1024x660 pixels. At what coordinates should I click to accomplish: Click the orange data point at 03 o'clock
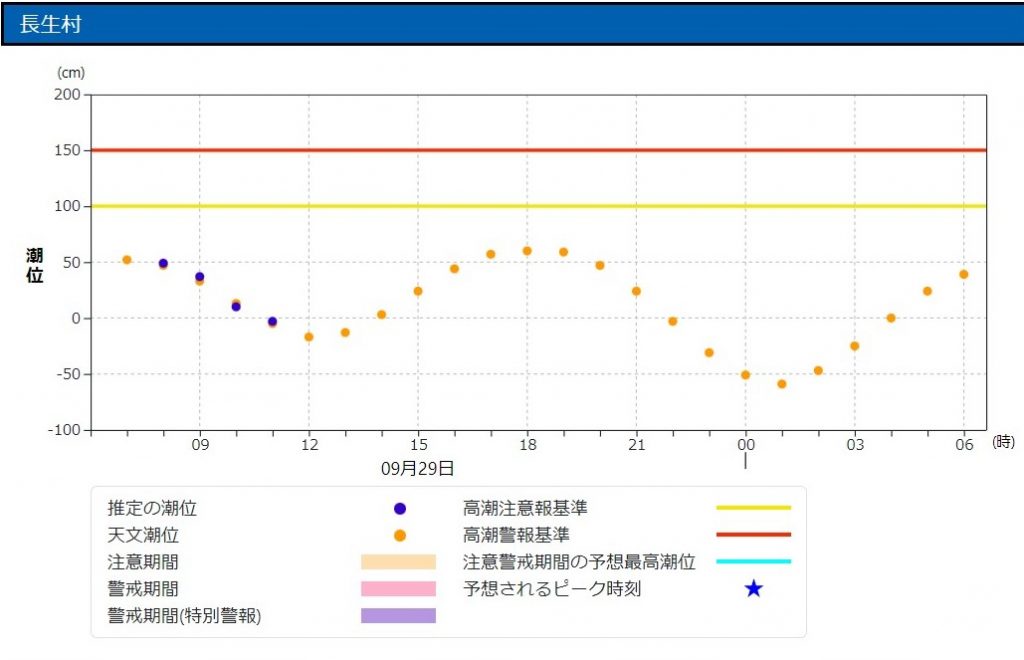tap(854, 346)
